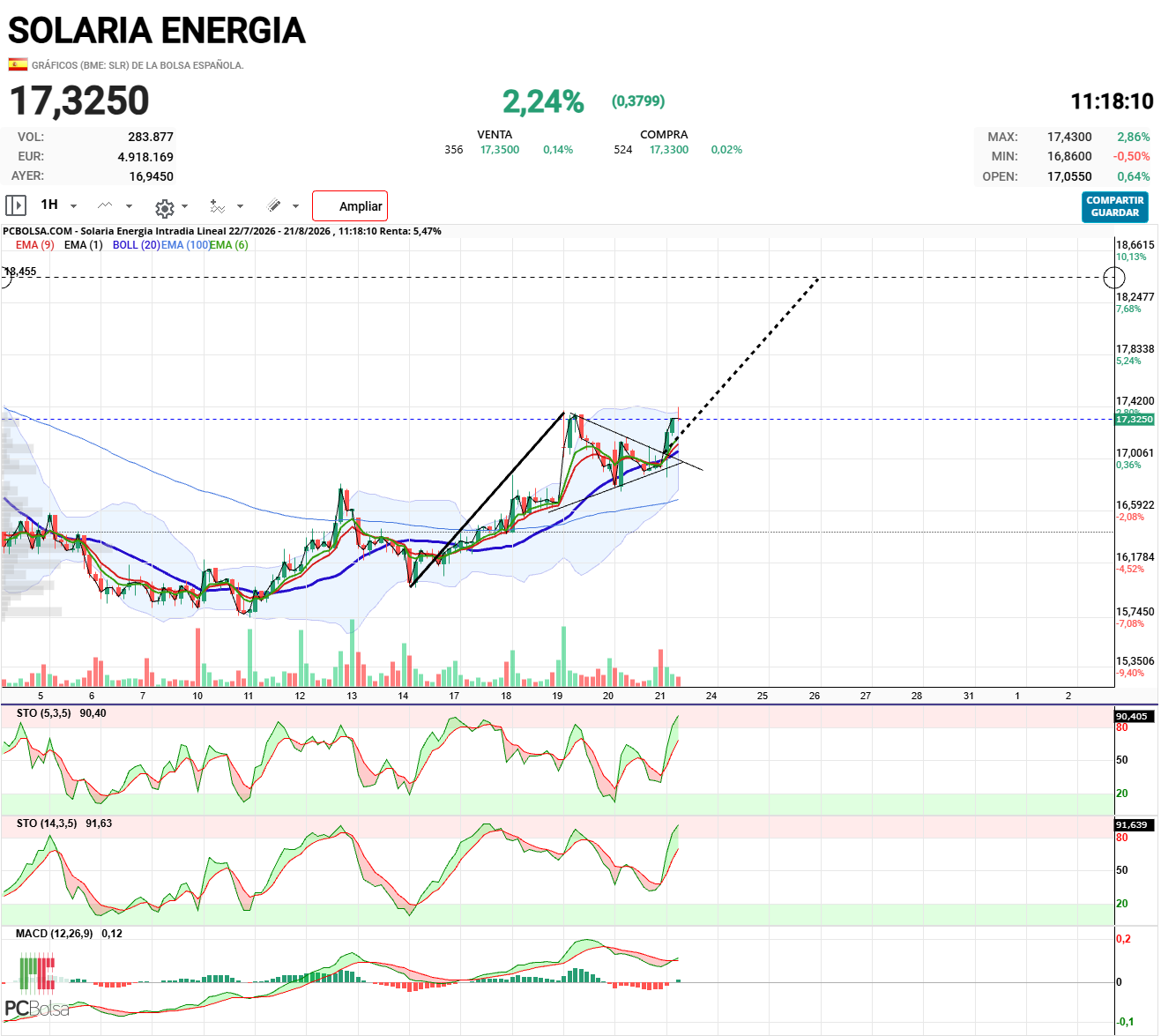The image size is (1161, 1036).
Task: Click the Spanish flag icon
Action: (18, 64)
